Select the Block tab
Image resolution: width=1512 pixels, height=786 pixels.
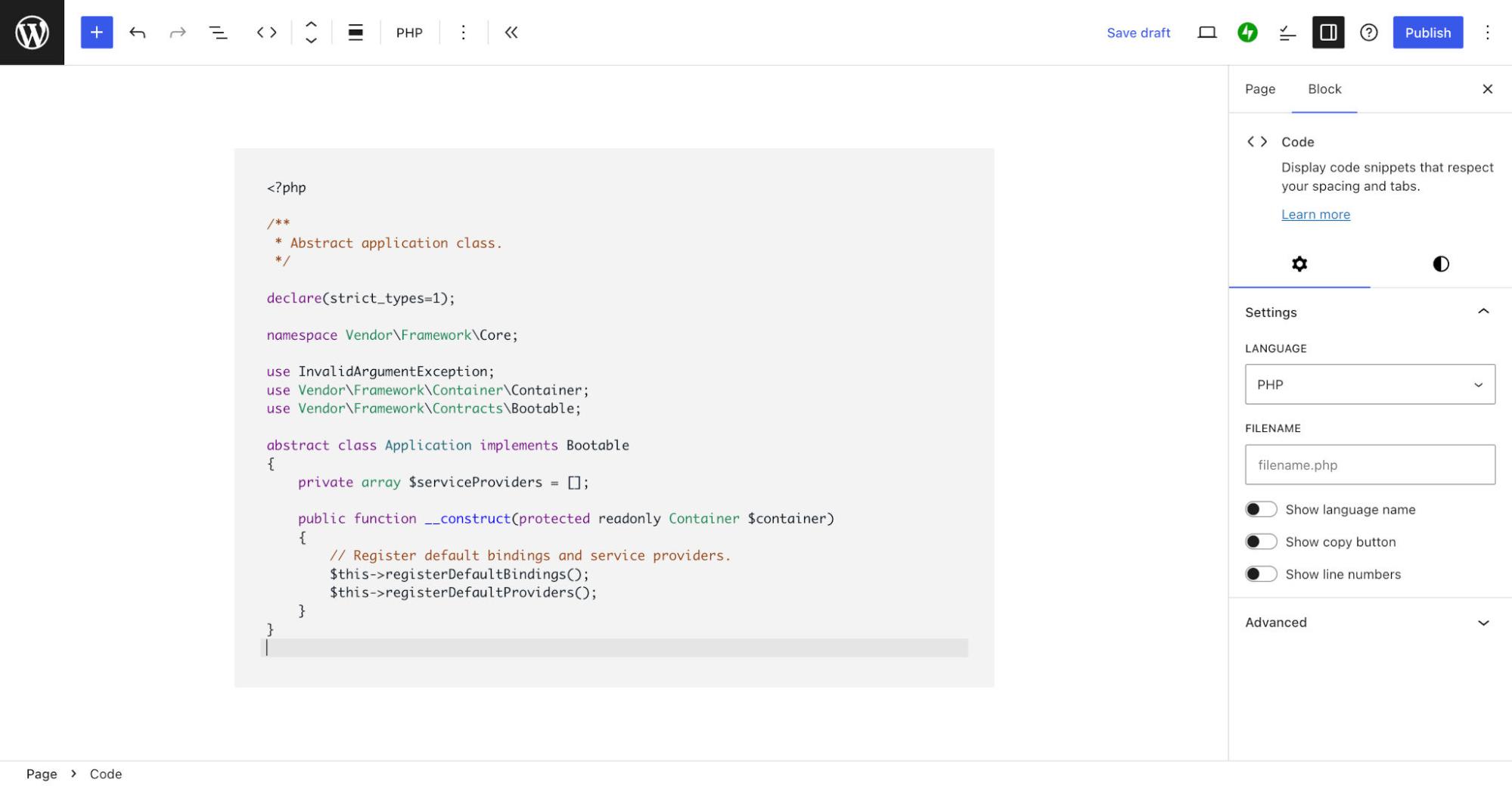coord(1324,89)
